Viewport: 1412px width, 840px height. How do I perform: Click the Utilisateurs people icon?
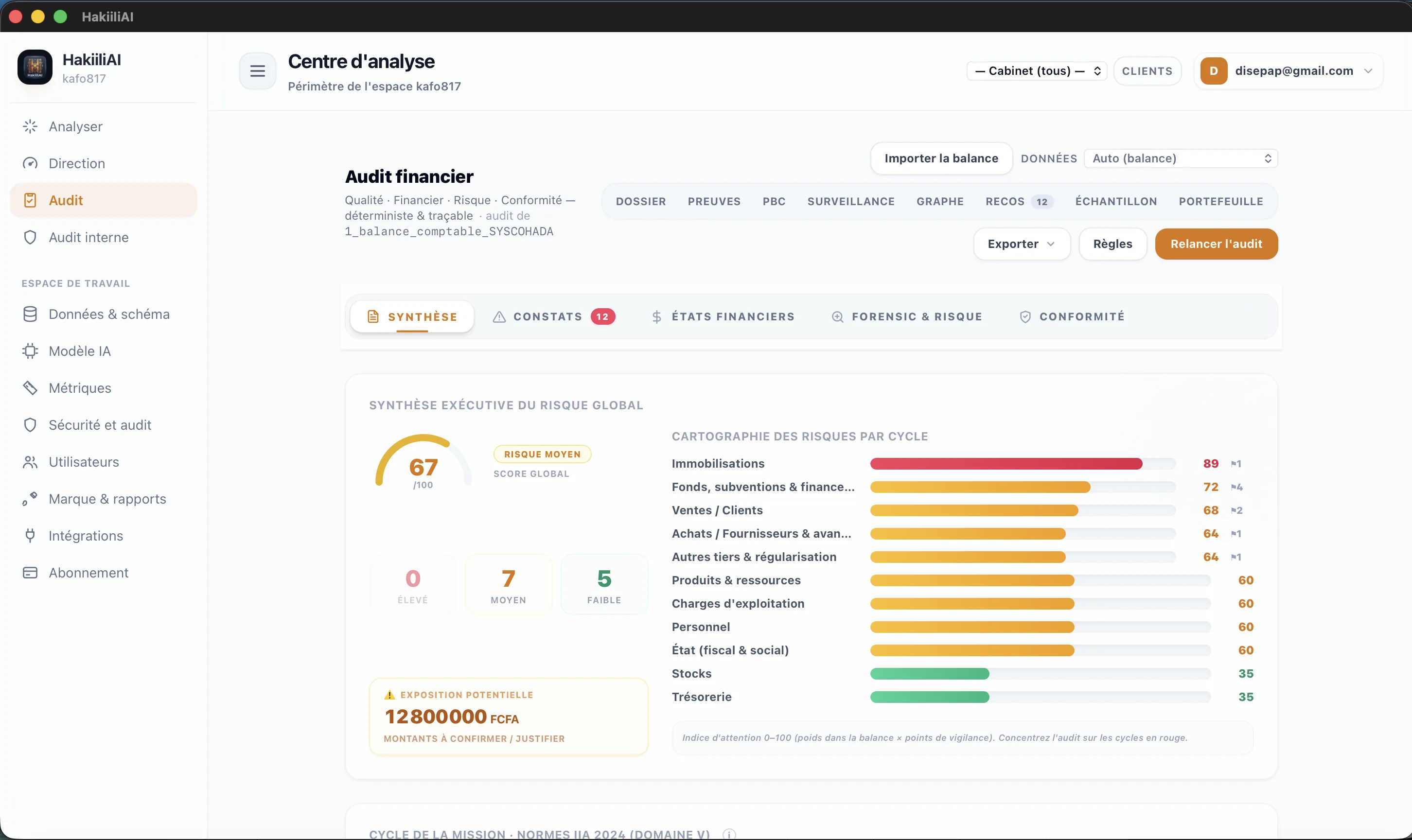(x=30, y=462)
